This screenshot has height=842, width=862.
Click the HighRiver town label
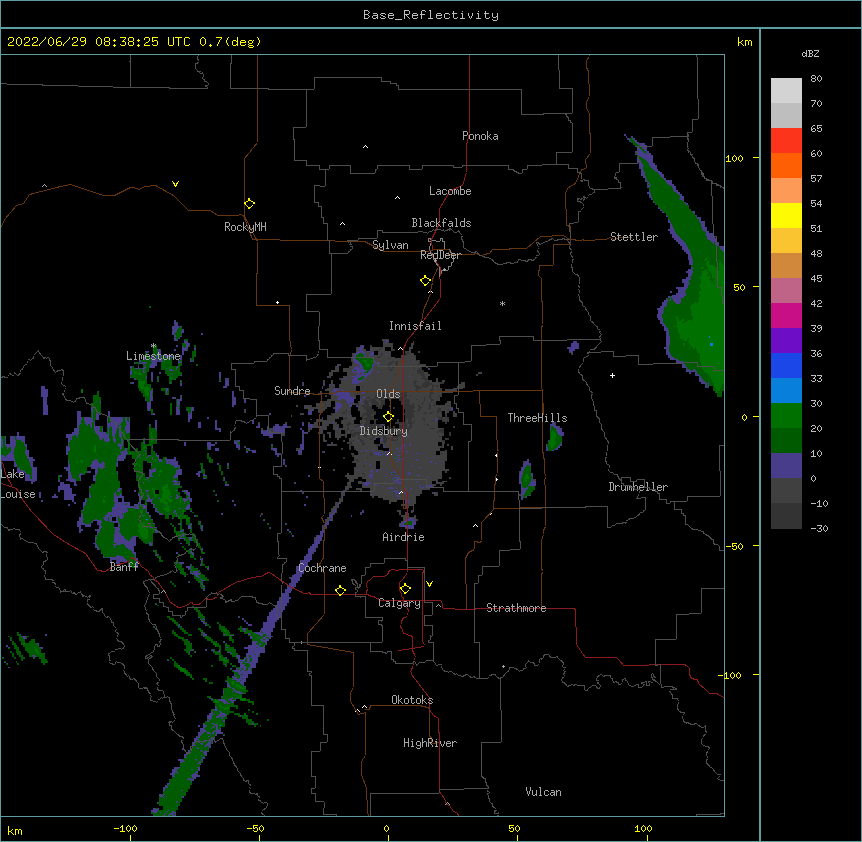tap(430, 743)
